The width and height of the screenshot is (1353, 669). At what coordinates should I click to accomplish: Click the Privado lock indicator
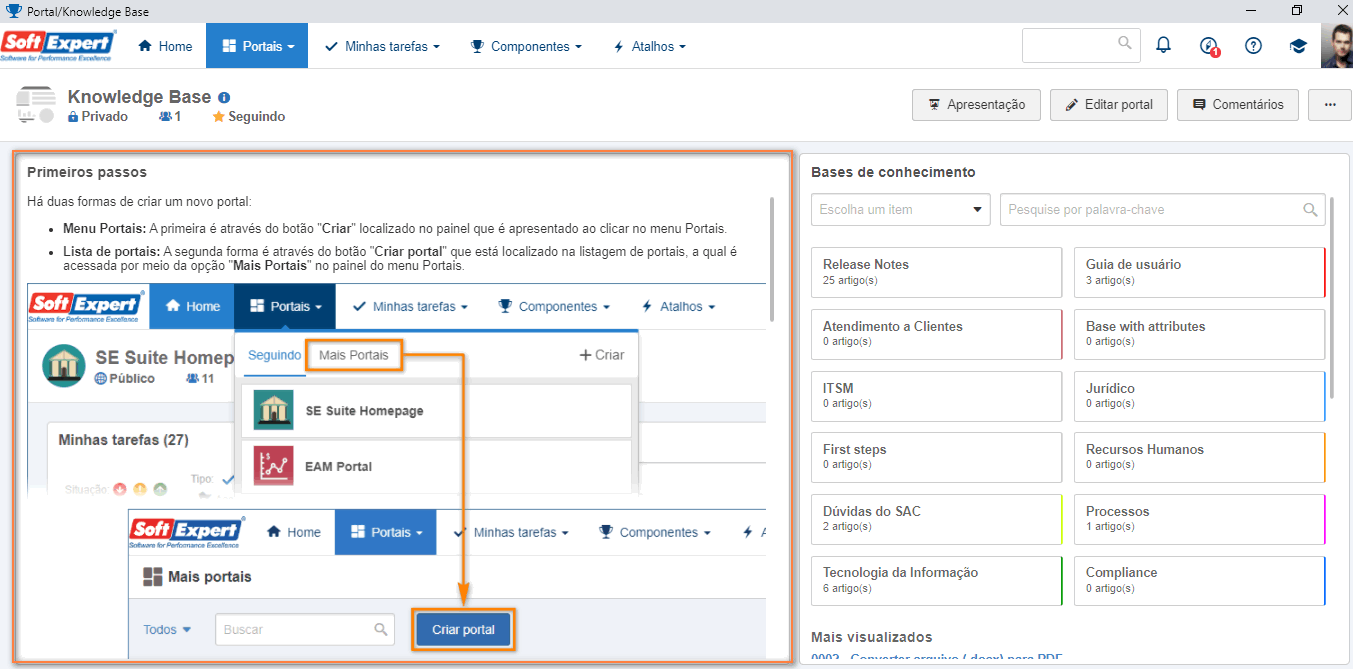click(x=98, y=116)
